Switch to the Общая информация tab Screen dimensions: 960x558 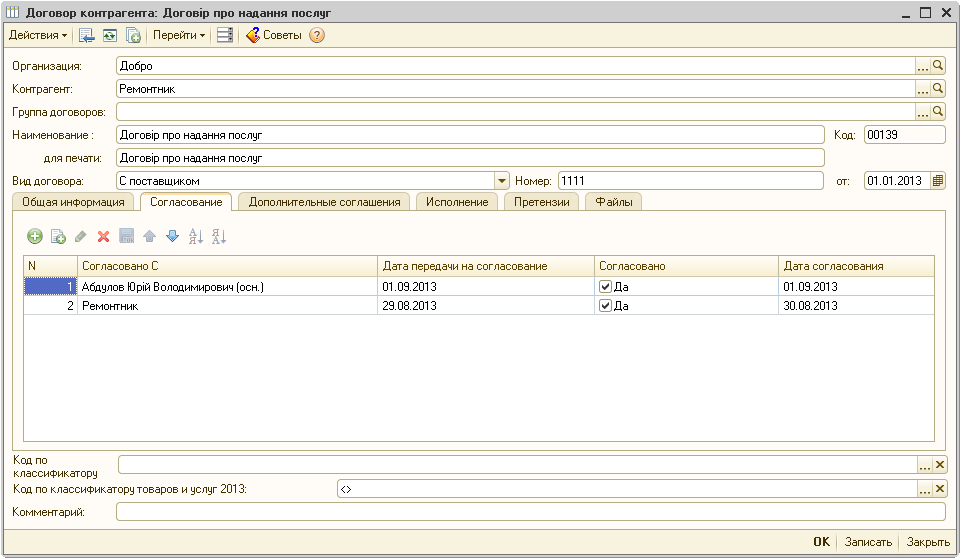[x=73, y=202]
